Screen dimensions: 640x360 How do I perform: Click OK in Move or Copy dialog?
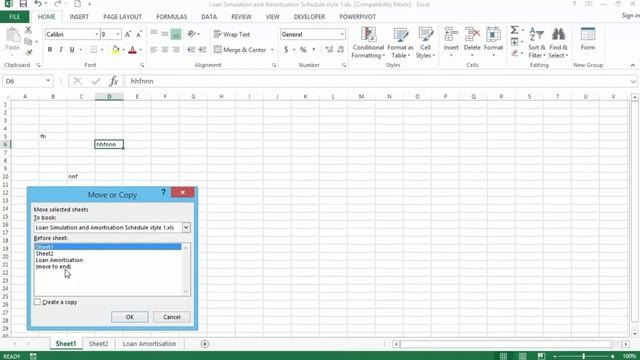tap(130, 317)
